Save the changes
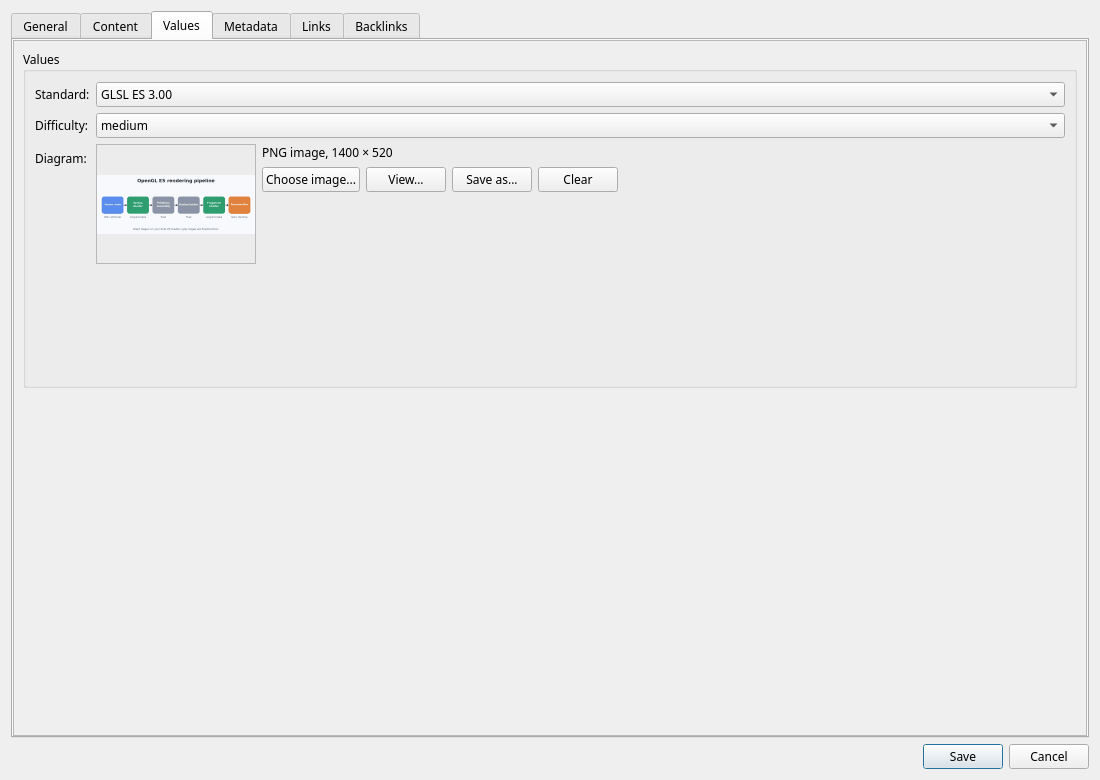 tap(962, 756)
